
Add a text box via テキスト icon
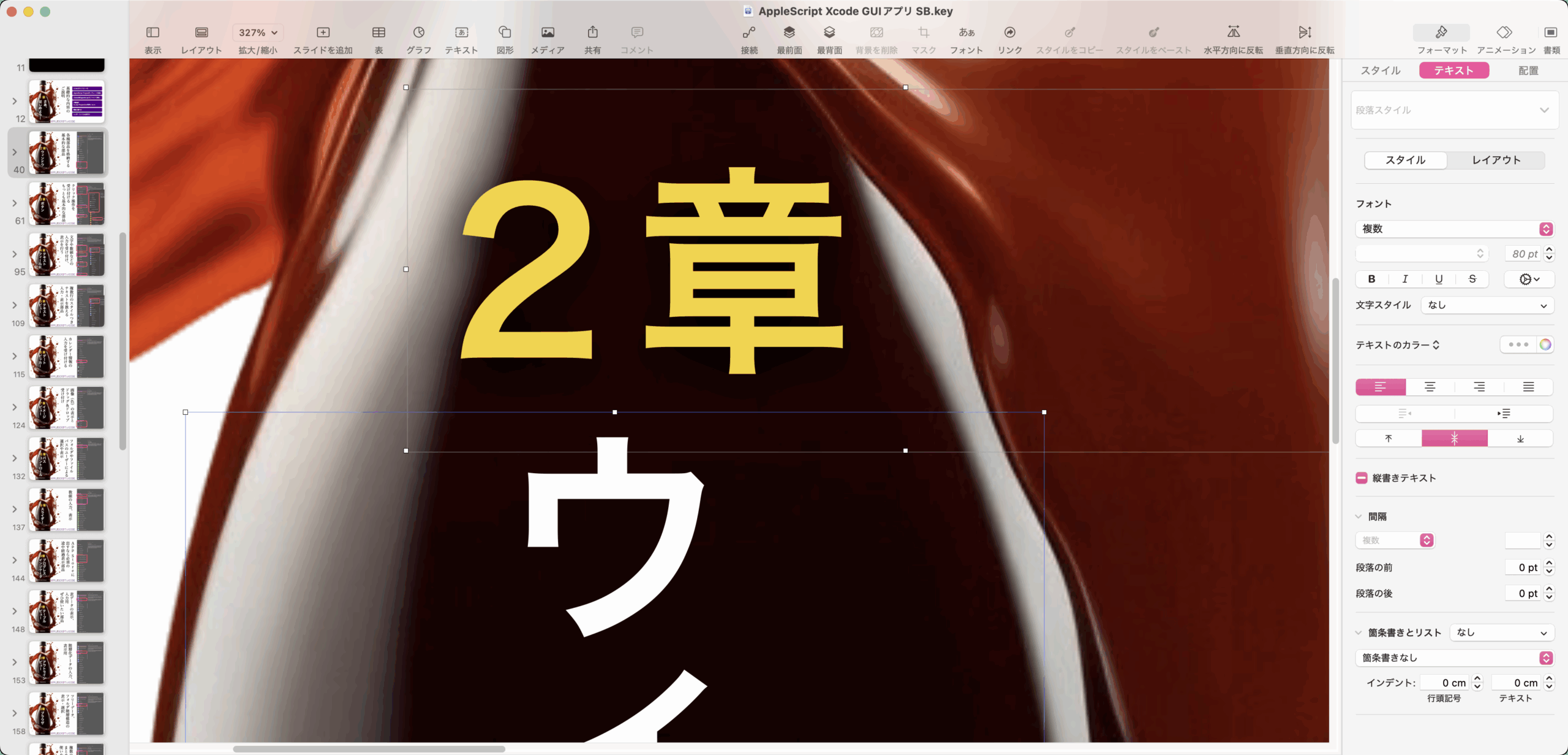[x=462, y=32]
